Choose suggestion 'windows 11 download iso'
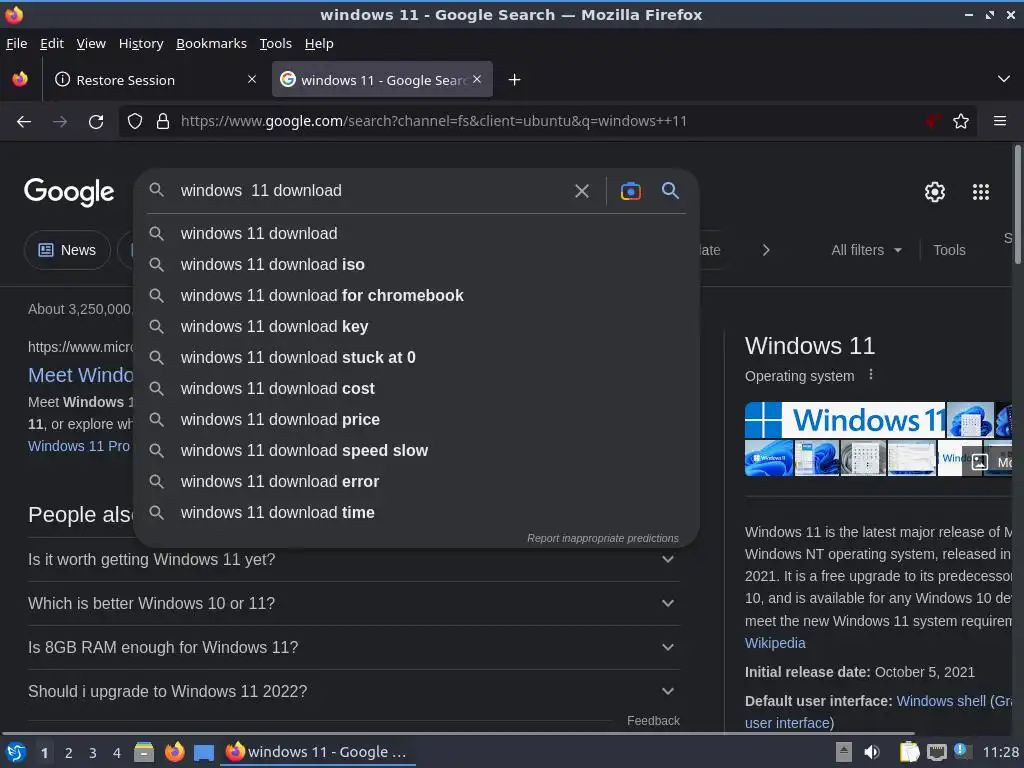 417,264
